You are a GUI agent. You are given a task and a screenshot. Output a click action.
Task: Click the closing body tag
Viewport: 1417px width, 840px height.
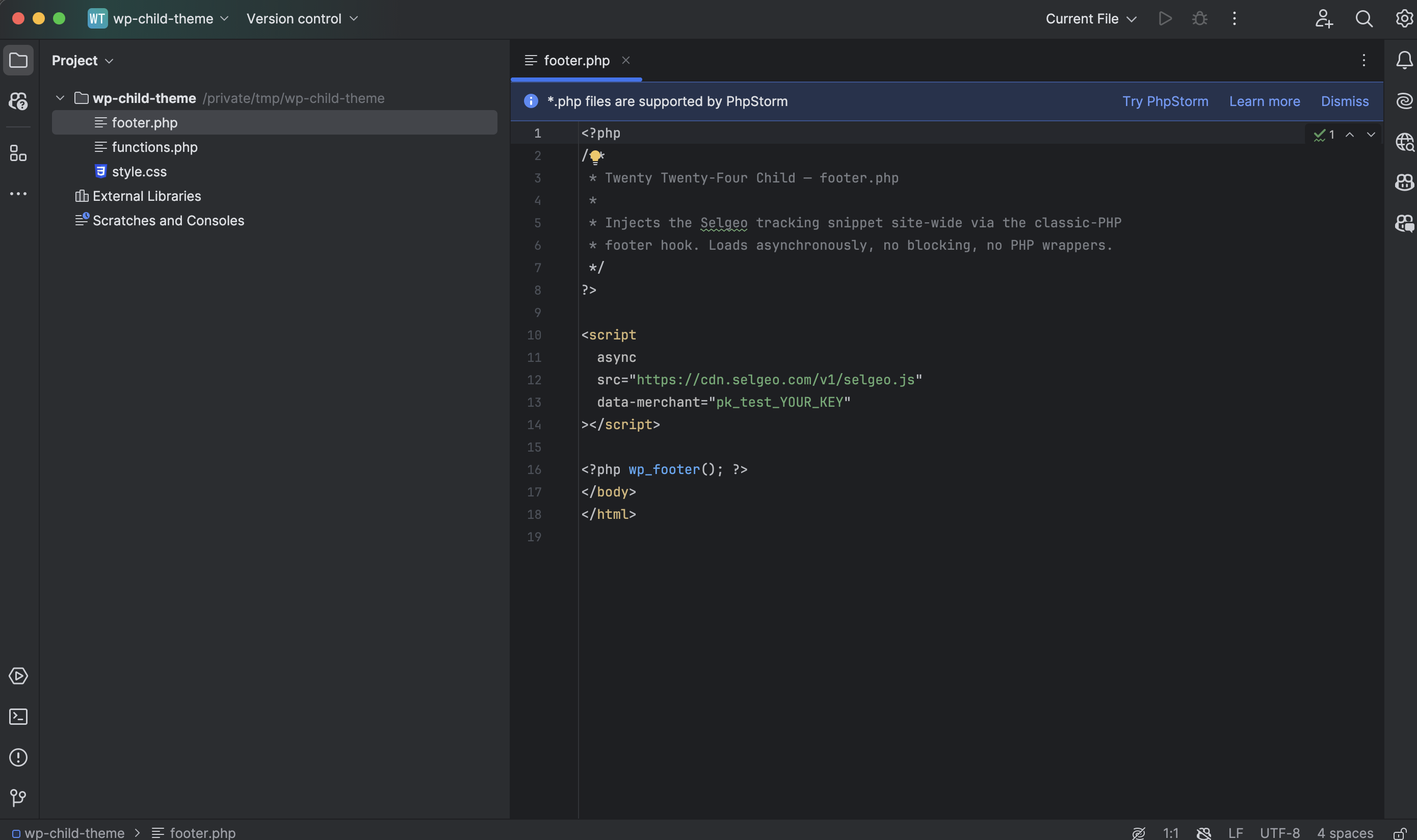pos(608,492)
